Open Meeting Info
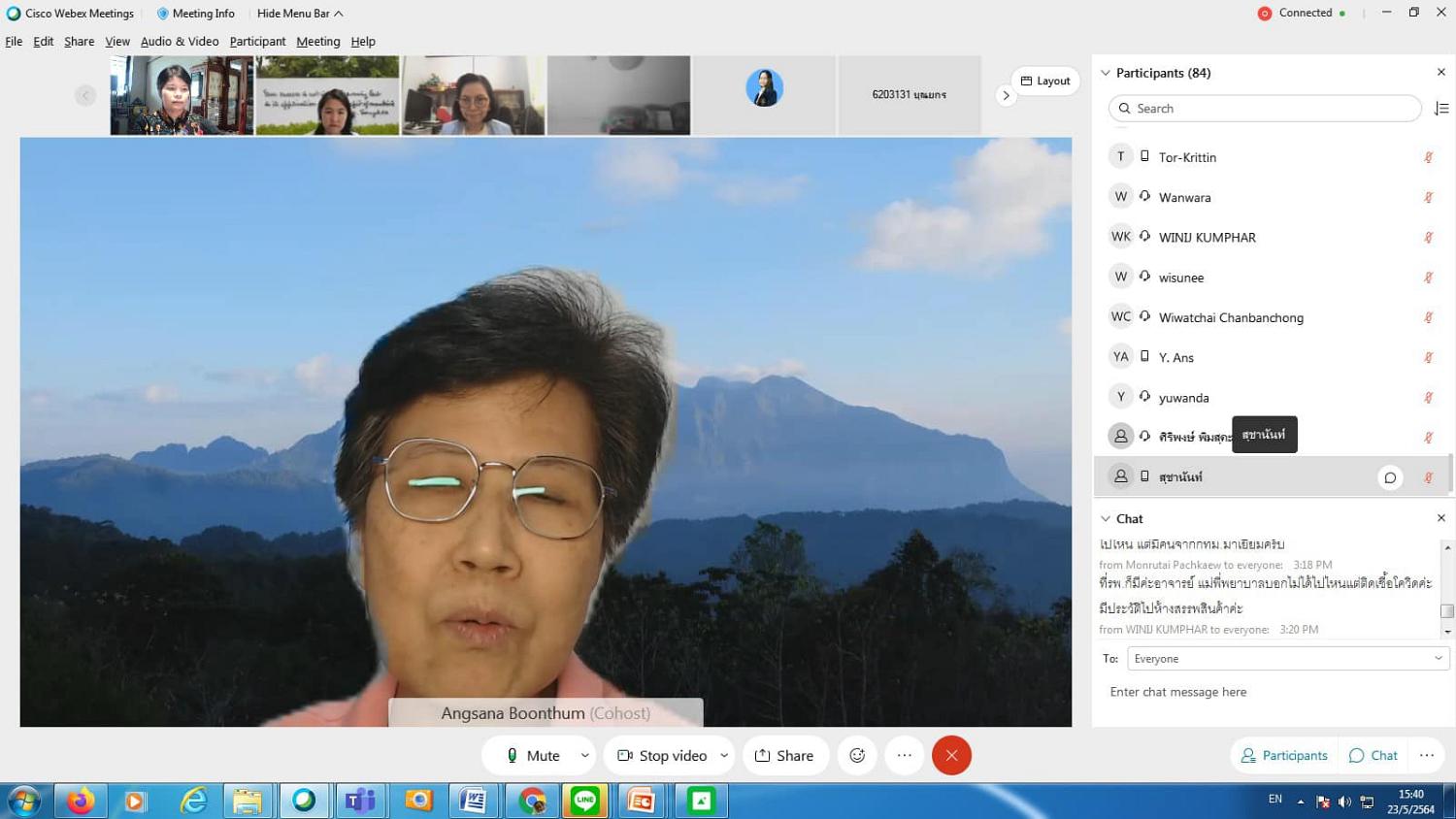 click(195, 14)
